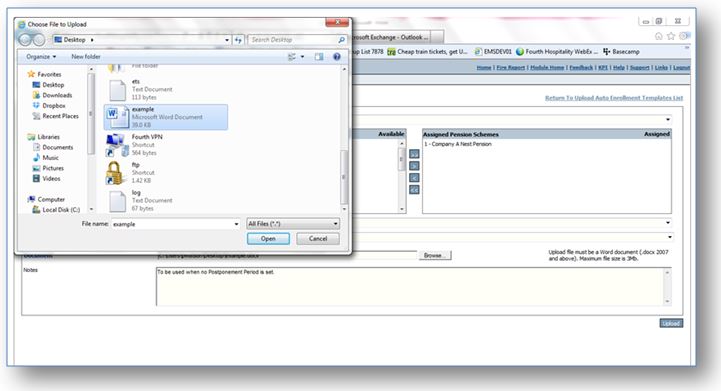This screenshot has height=391, width=721.
Task: Open the Organize dropdown menu
Action: click(x=41, y=57)
